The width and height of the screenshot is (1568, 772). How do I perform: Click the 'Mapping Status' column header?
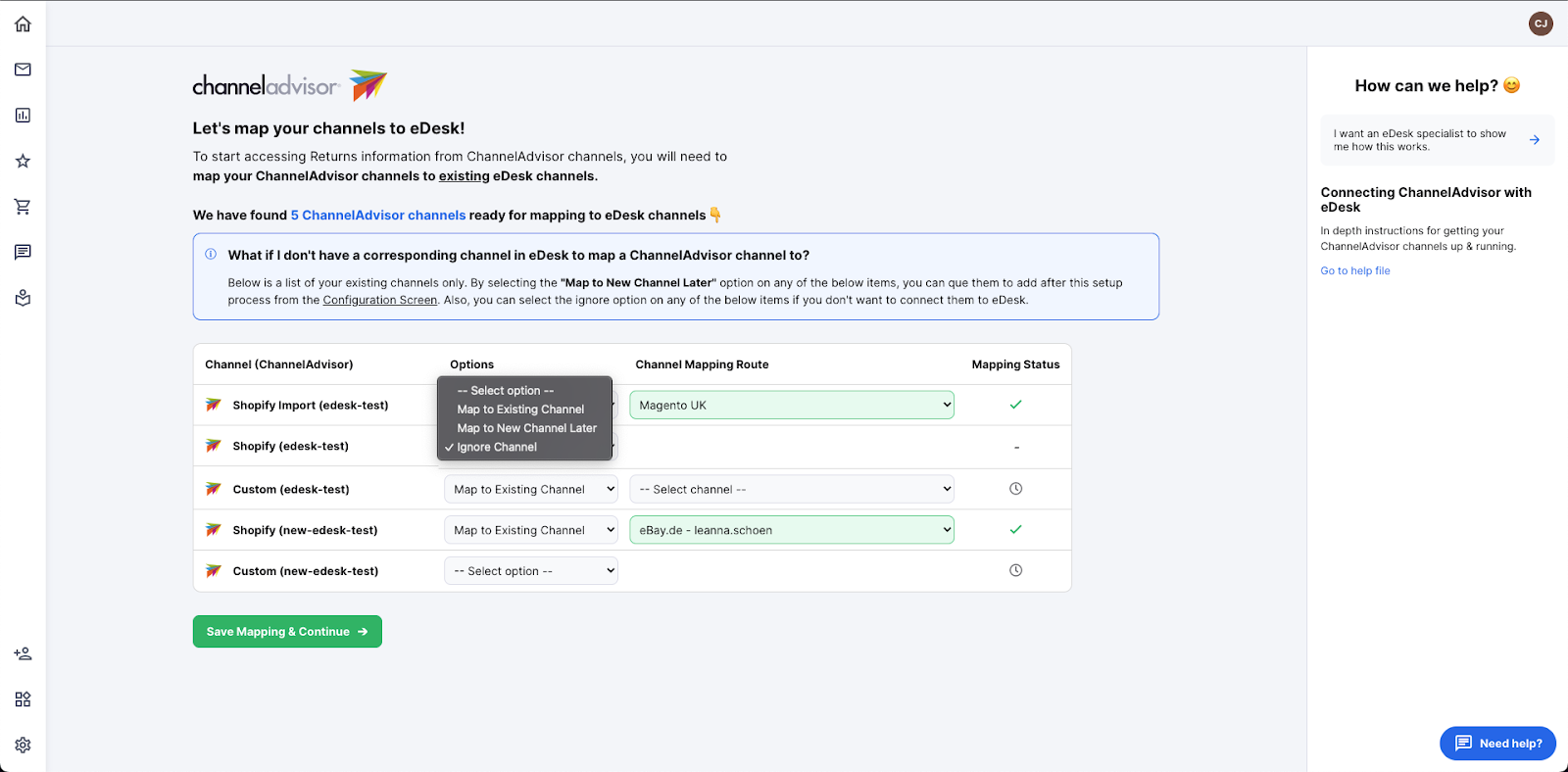[x=1015, y=364]
